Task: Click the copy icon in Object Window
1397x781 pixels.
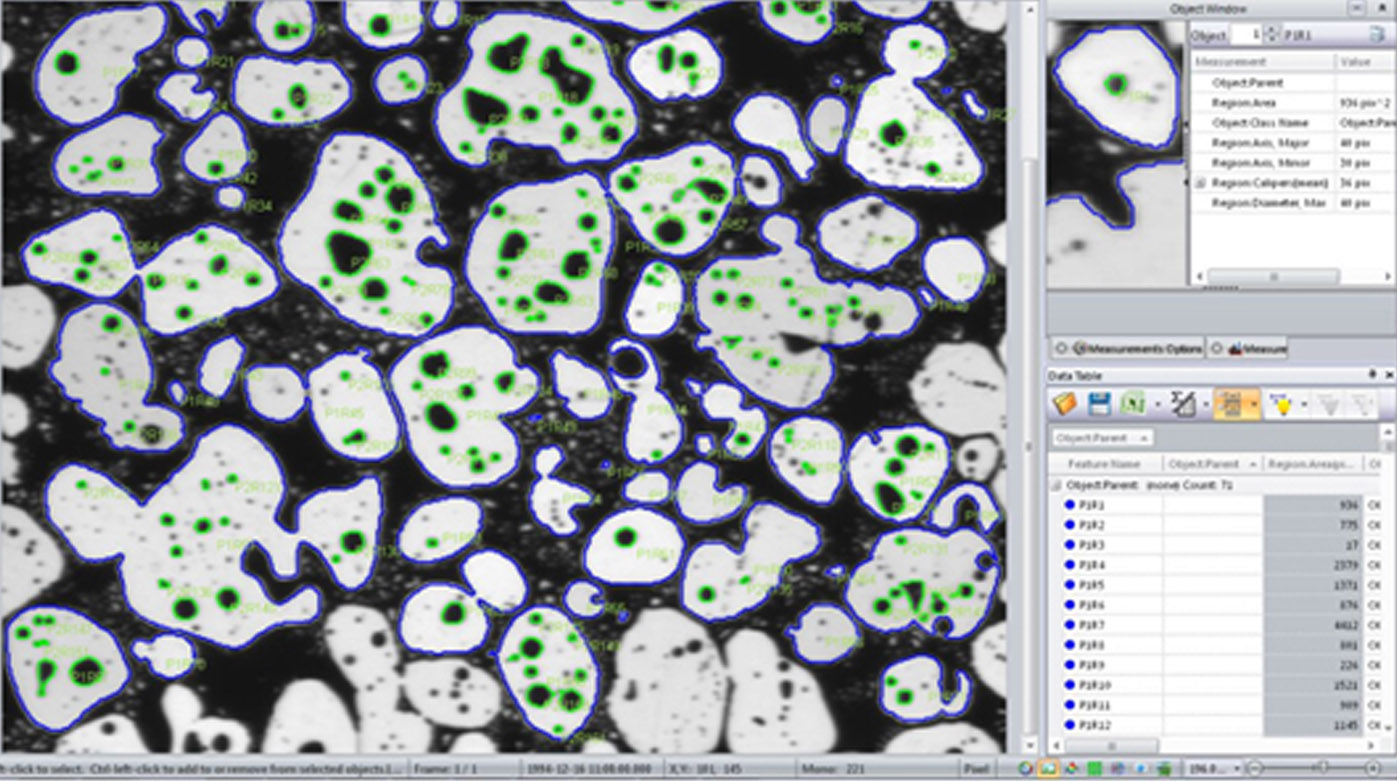Action: pyautogui.click(x=1377, y=34)
